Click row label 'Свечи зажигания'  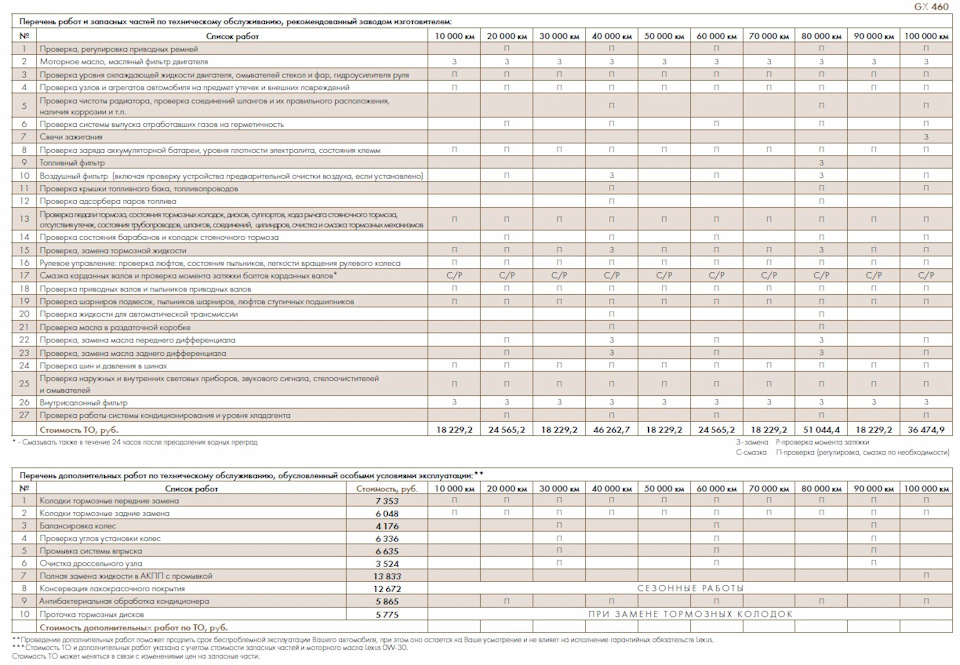[x=71, y=137]
